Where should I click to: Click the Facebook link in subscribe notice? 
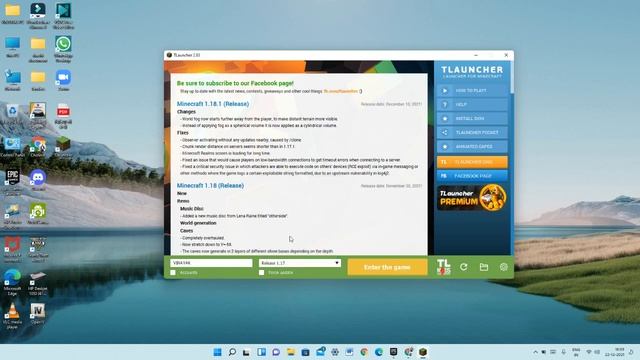340,91
